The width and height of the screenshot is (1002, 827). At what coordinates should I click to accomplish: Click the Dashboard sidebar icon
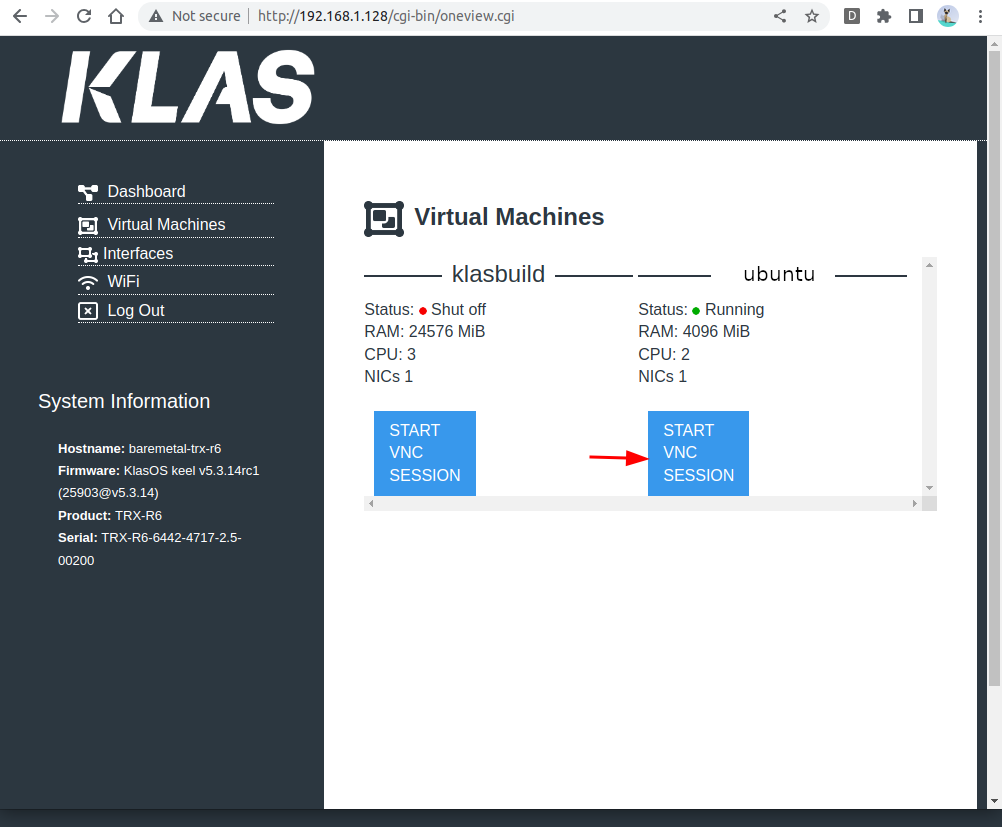pyautogui.click(x=88, y=192)
